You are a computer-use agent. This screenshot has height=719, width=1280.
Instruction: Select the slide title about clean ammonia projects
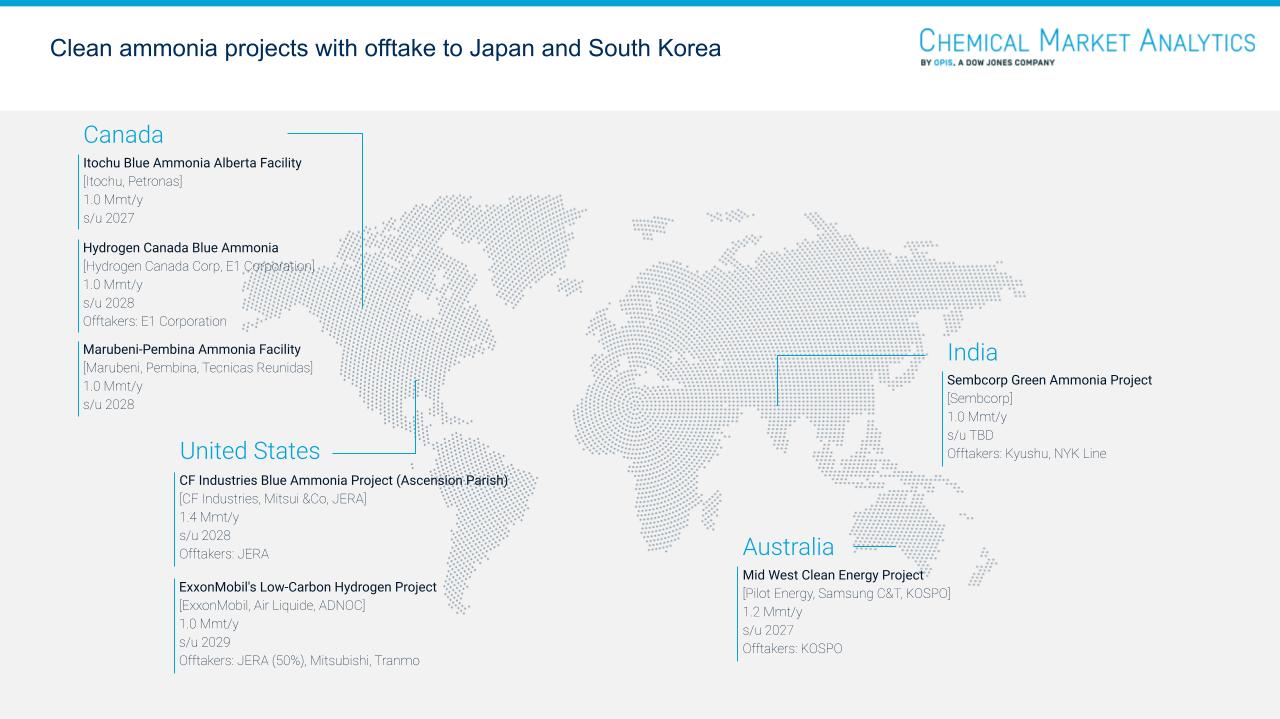pyautogui.click(x=385, y=48)
